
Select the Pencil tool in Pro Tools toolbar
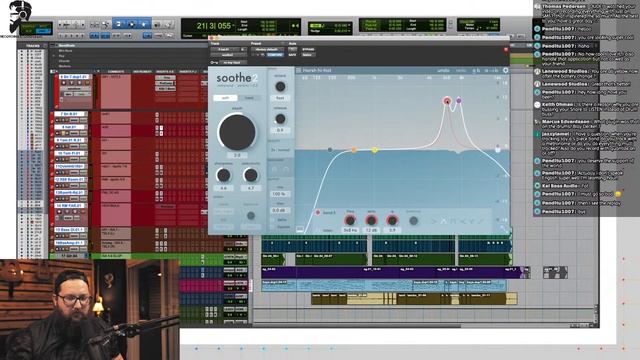tap(168, 24)
